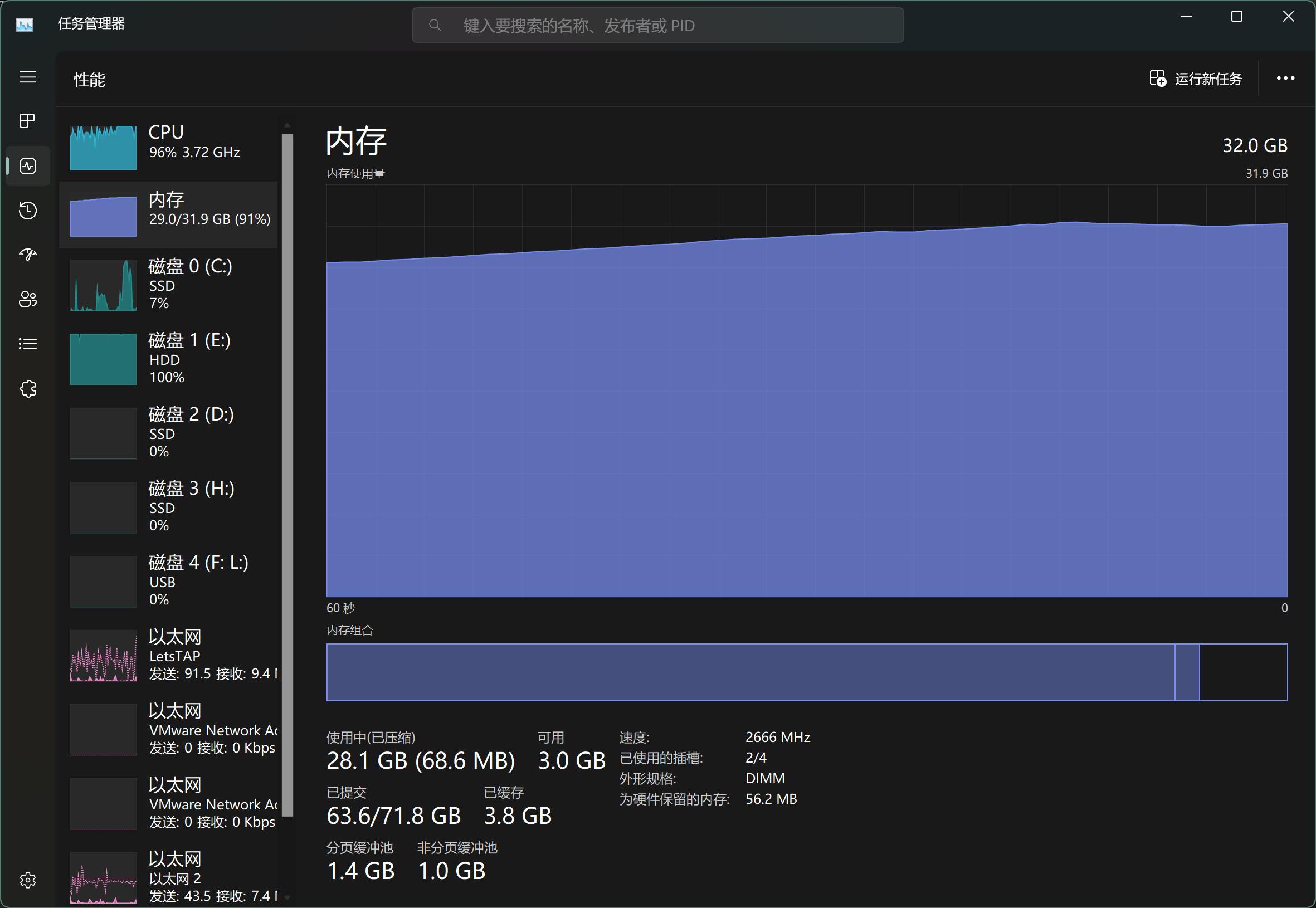
Task: Select the Performance page icon
Action: [x=27, y=166]
